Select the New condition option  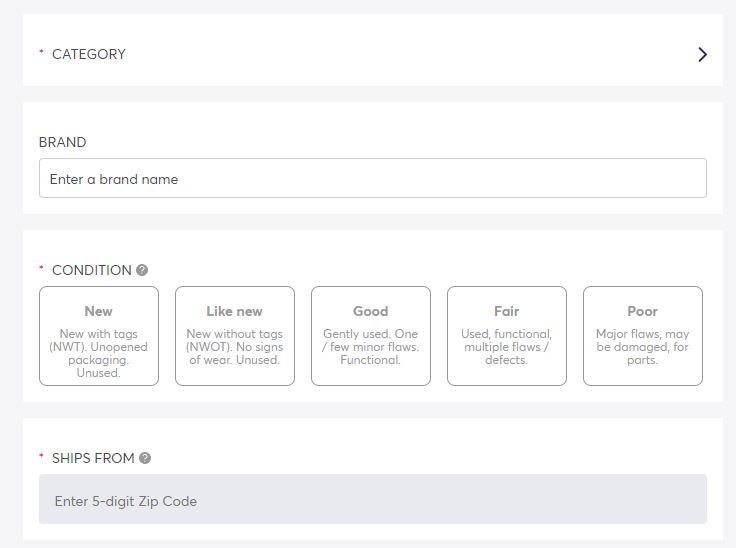pos(99,336)
